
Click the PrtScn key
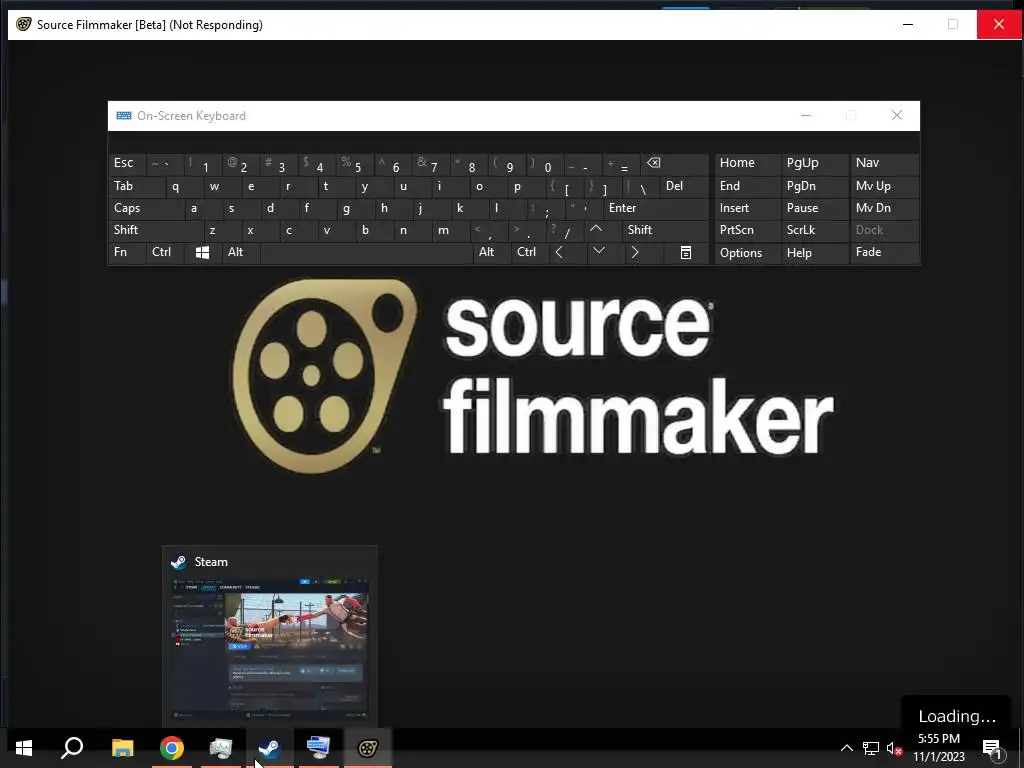click(x=747, y=230)
